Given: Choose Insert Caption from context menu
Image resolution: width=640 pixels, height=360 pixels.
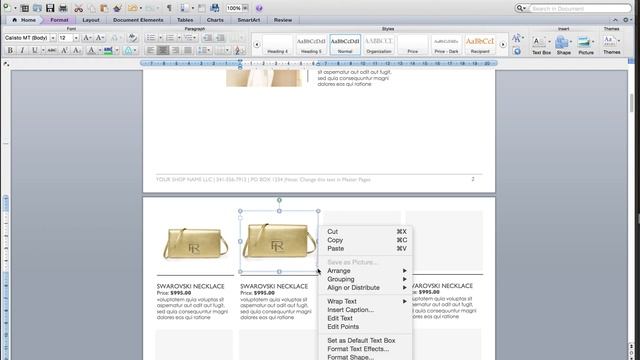Looking at the screenshot, I should [x=366, y=310].
